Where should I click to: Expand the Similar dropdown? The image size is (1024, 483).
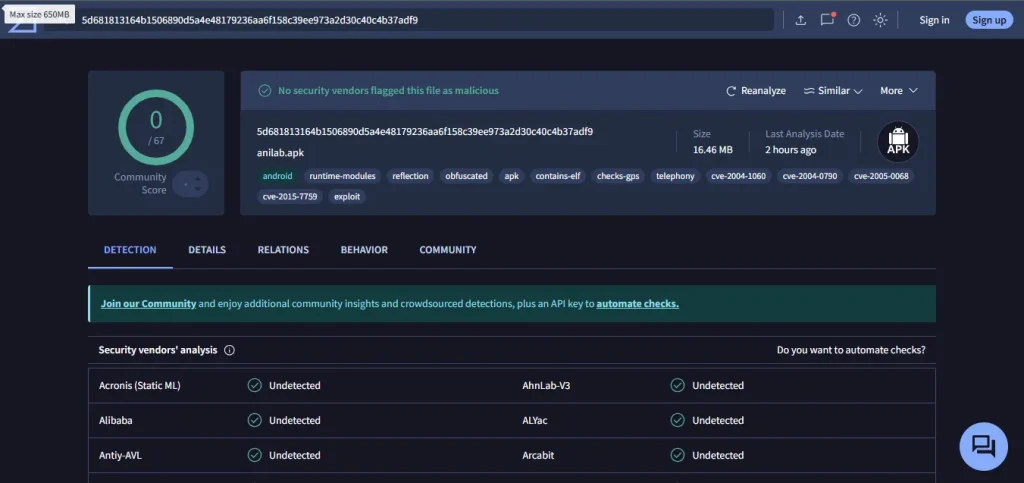pyautogui.click(x=833, y=91)
